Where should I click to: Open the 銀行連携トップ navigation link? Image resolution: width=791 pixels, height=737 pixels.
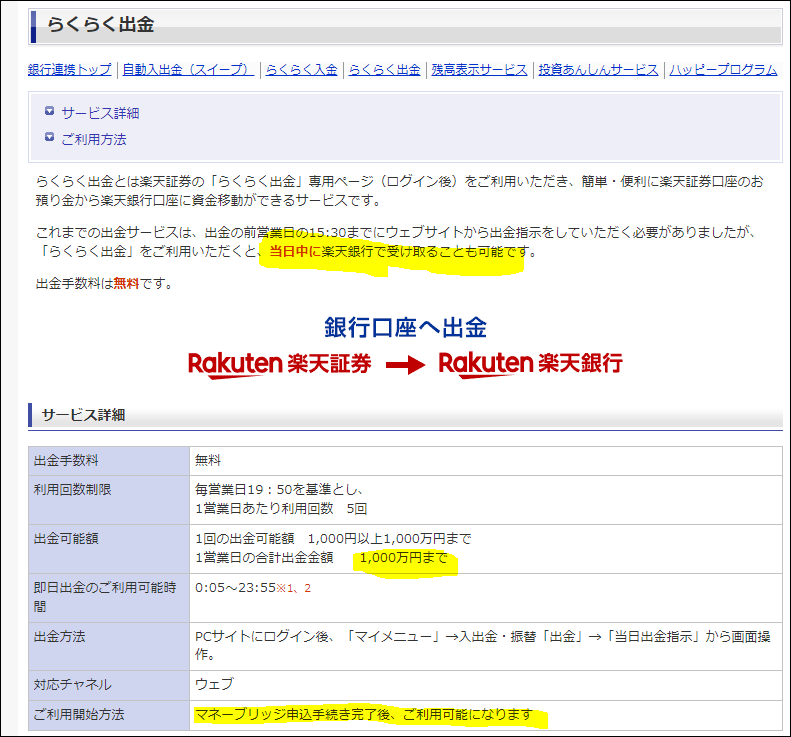tap(70, 70)
